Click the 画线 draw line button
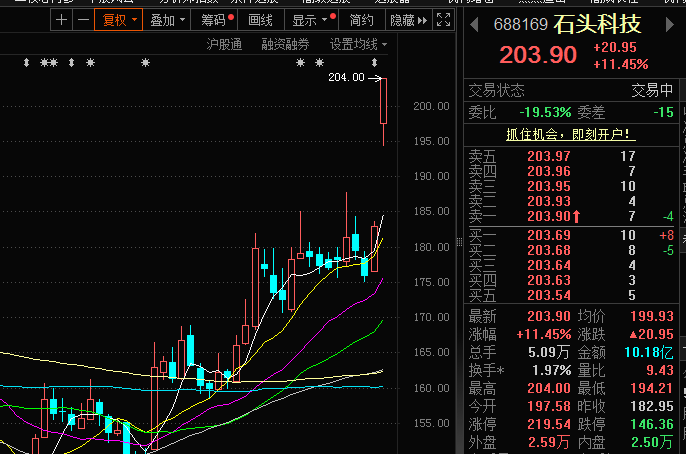 pyautogui.click(x=260, y=20)
